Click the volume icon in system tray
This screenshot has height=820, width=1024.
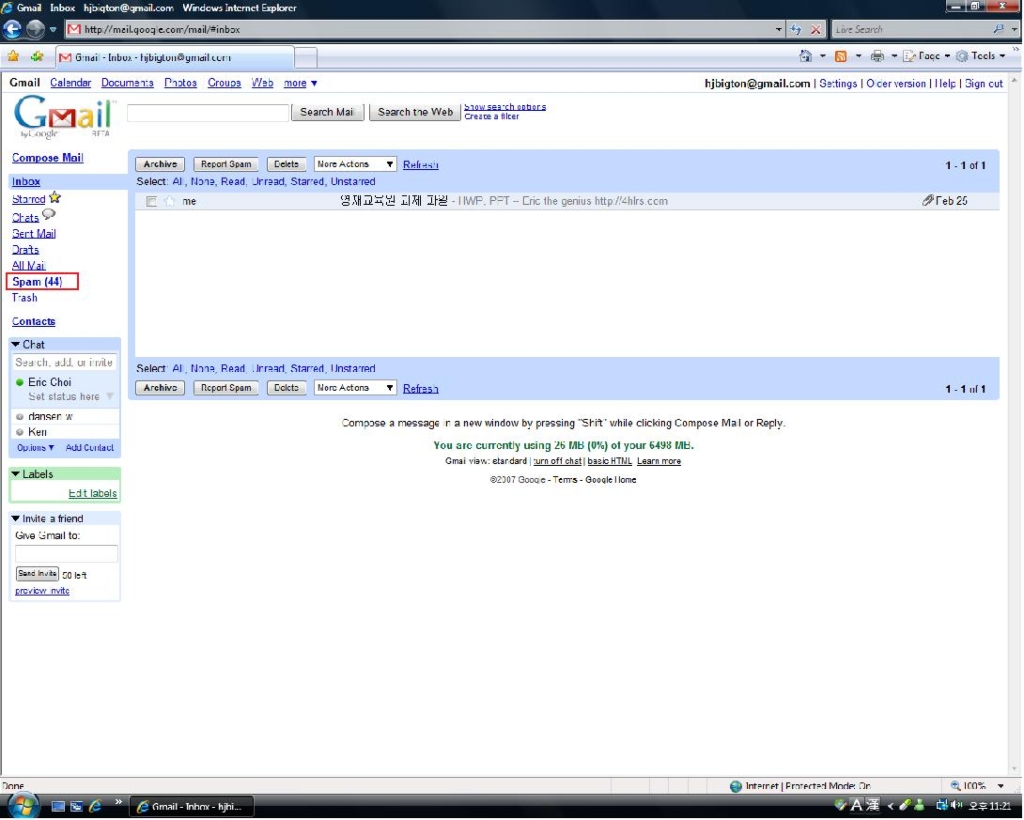tap(956, 806)
